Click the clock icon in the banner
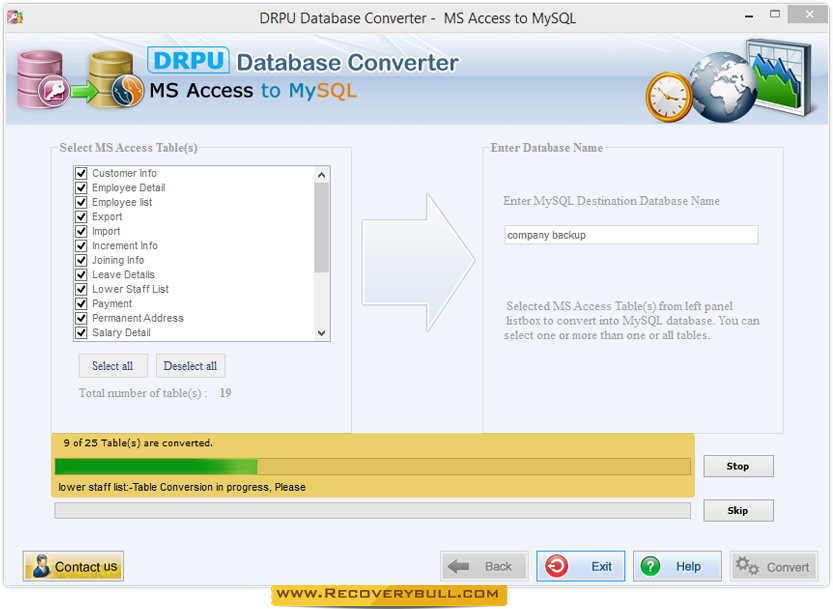This screenshot has height=609, width=833. click(x=669, y=97)
